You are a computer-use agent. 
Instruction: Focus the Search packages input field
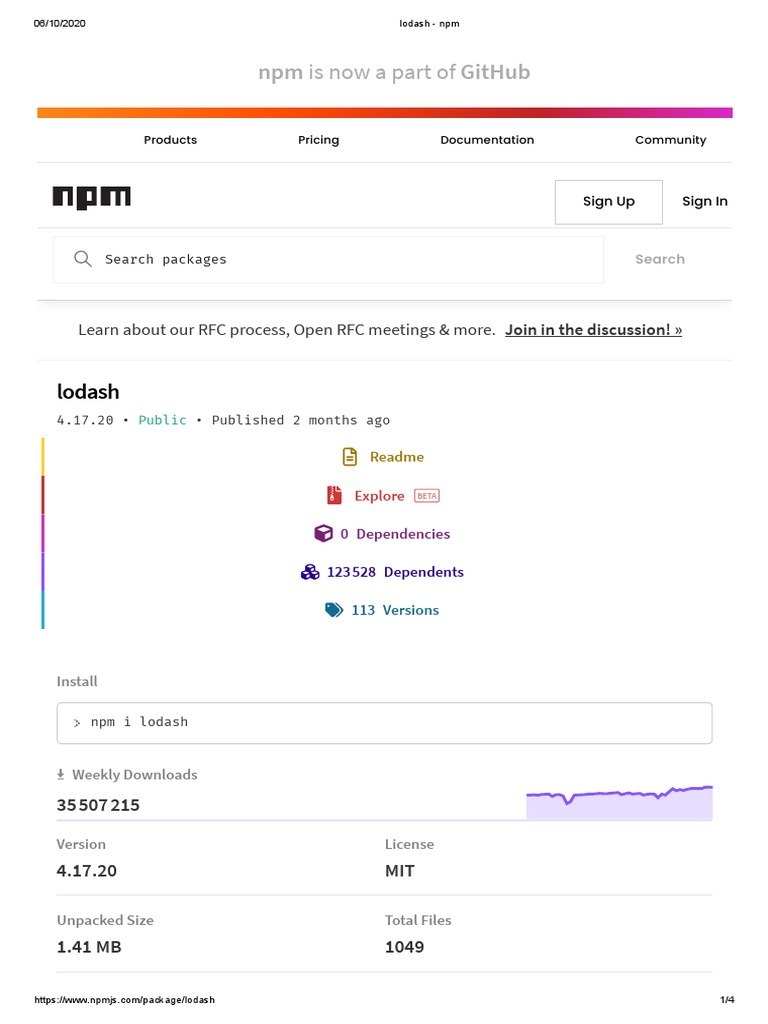click(x=340, y=259)
